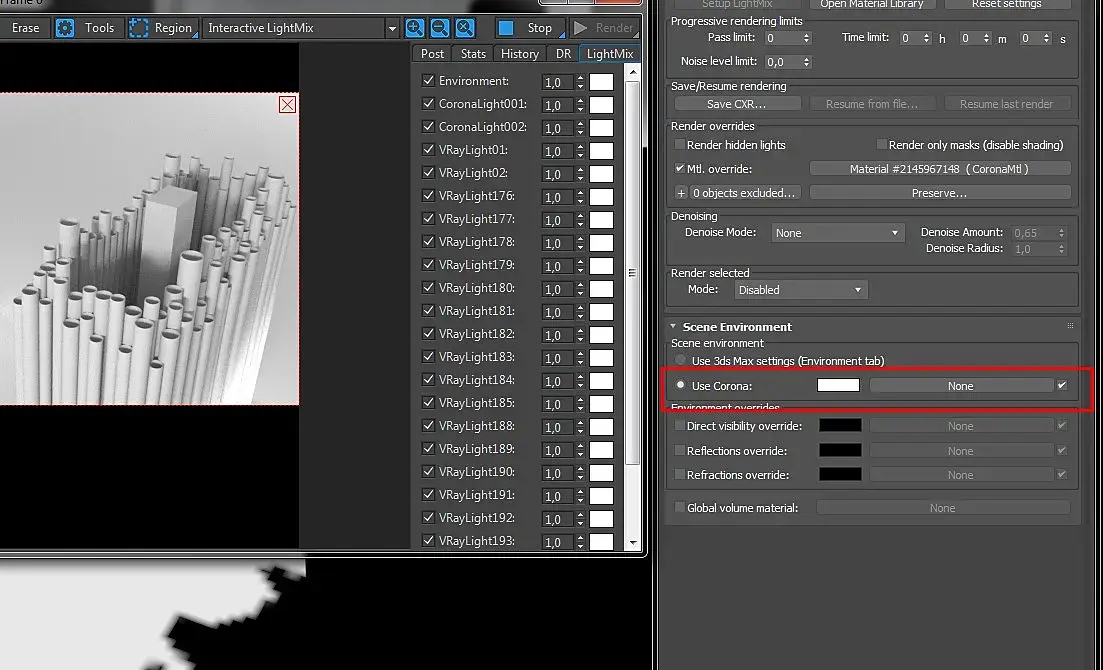The height and width of the screenshot is (670, 1103).
Task: Open the History tab
Action: [x=520, y=53]
